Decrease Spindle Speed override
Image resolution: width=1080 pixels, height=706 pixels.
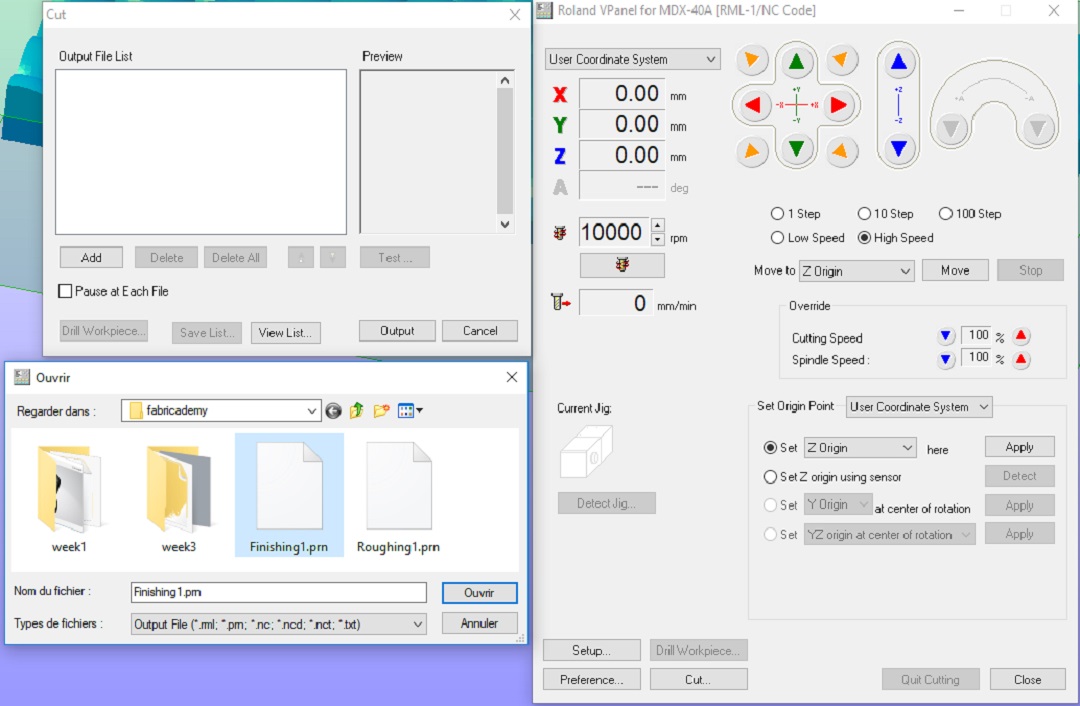pyautogui.click(x=946, y=359)
